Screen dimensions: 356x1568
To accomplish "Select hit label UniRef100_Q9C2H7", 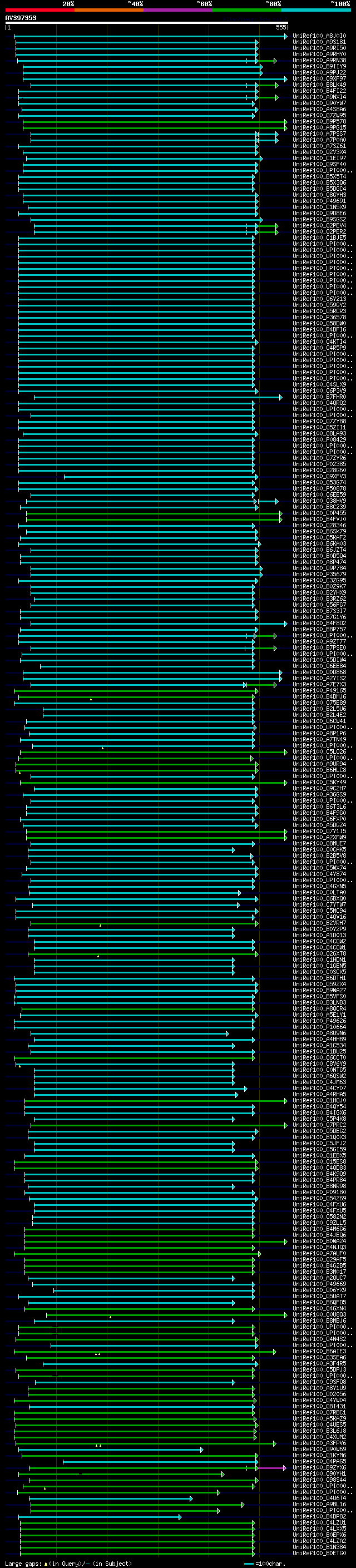I will click(x=319, y=789).
